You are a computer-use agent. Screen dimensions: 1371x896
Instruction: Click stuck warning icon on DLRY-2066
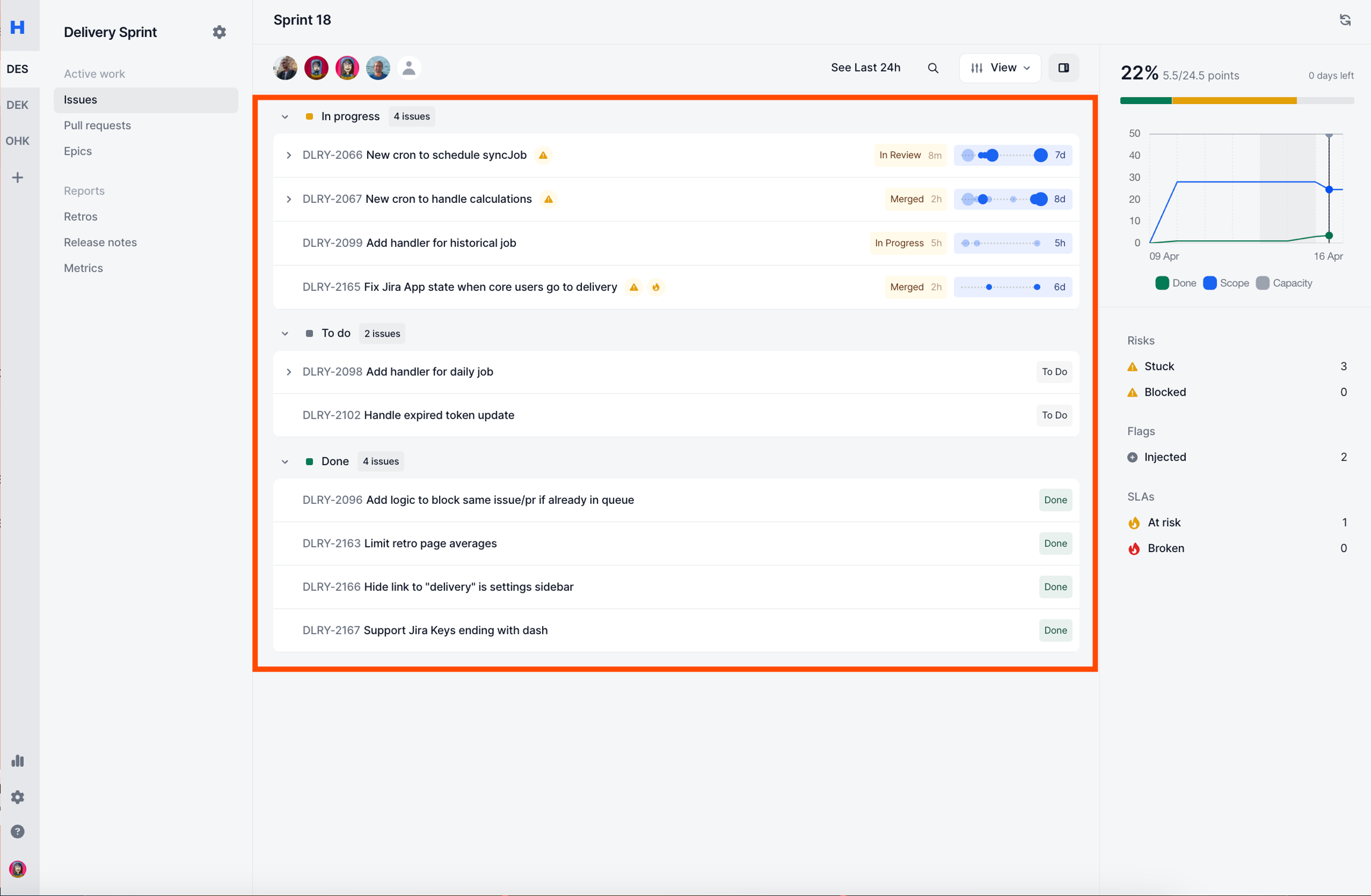543,155
